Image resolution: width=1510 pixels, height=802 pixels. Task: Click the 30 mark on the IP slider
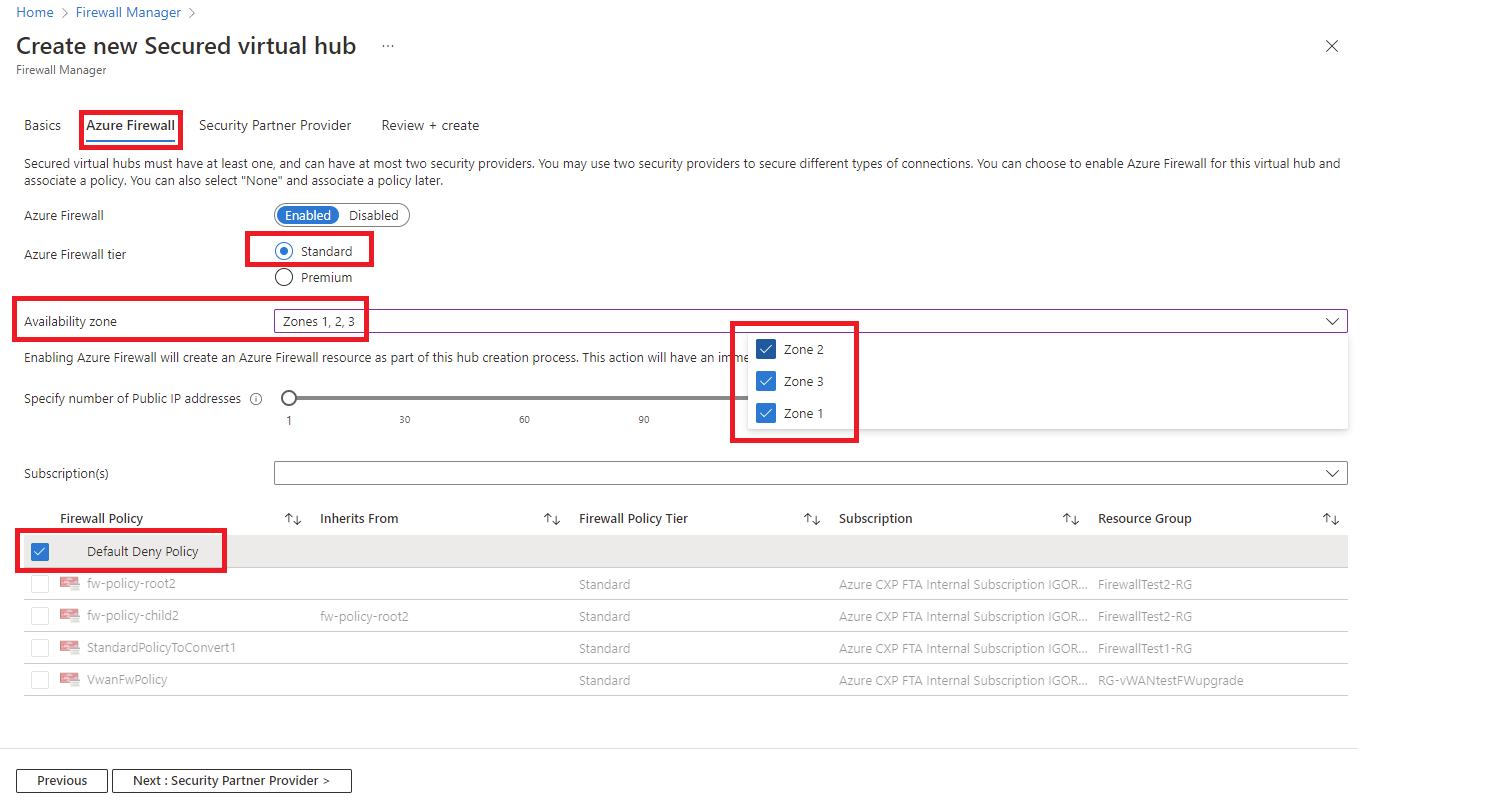click(x=405, y=420)
